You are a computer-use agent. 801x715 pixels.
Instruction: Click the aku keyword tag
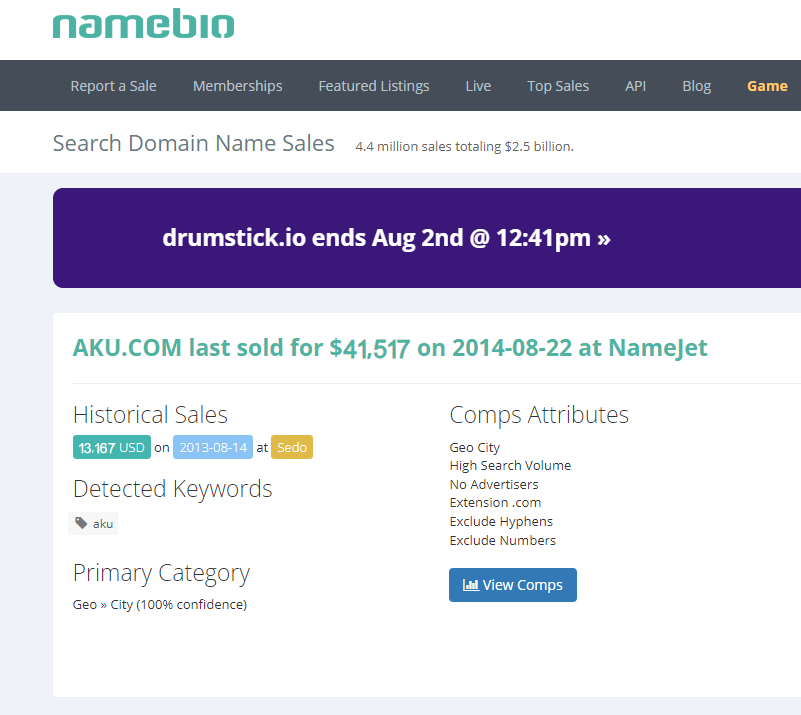93,523
